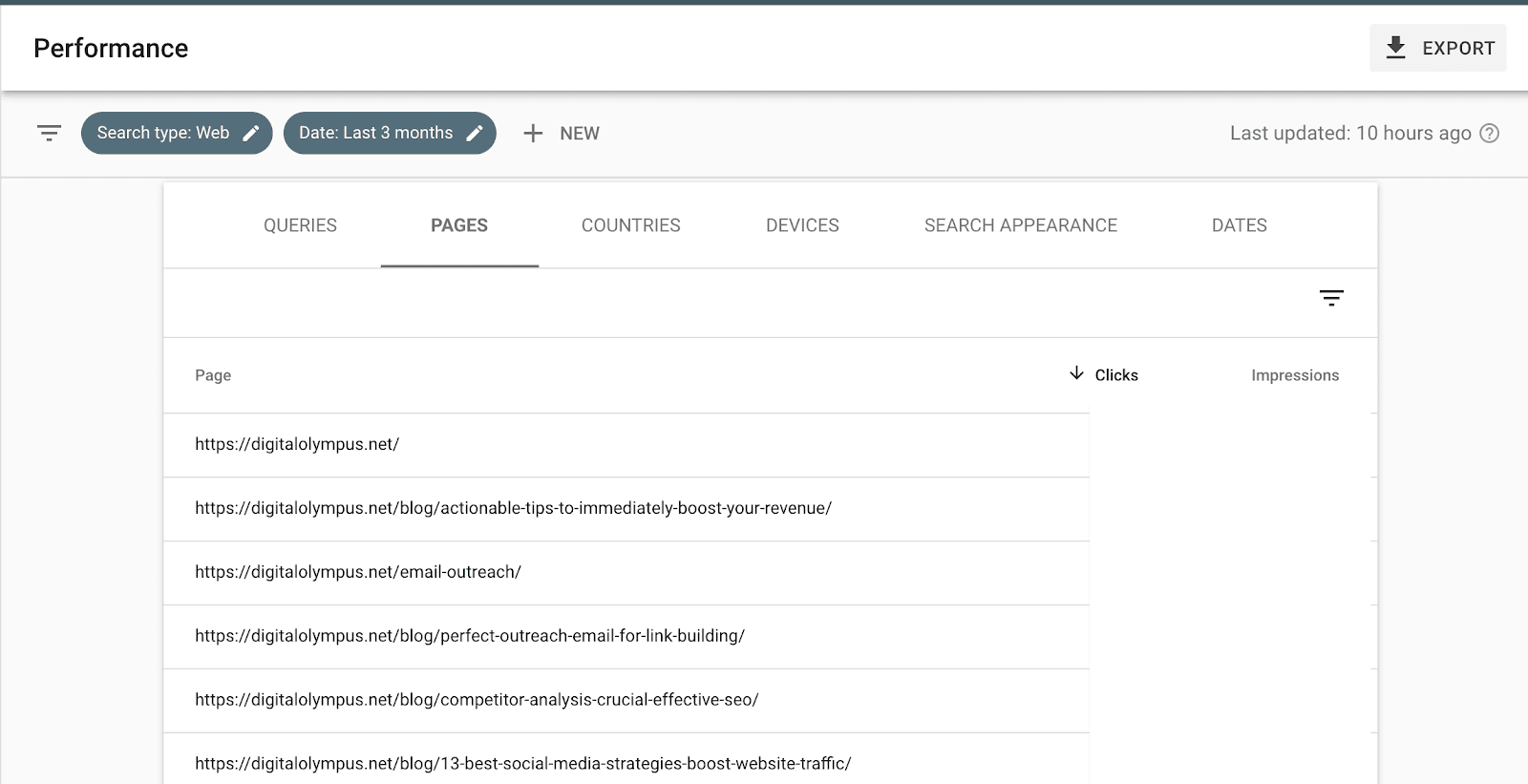Add a NEW filter
1528x784 pixels.
(x=562, y=134)
